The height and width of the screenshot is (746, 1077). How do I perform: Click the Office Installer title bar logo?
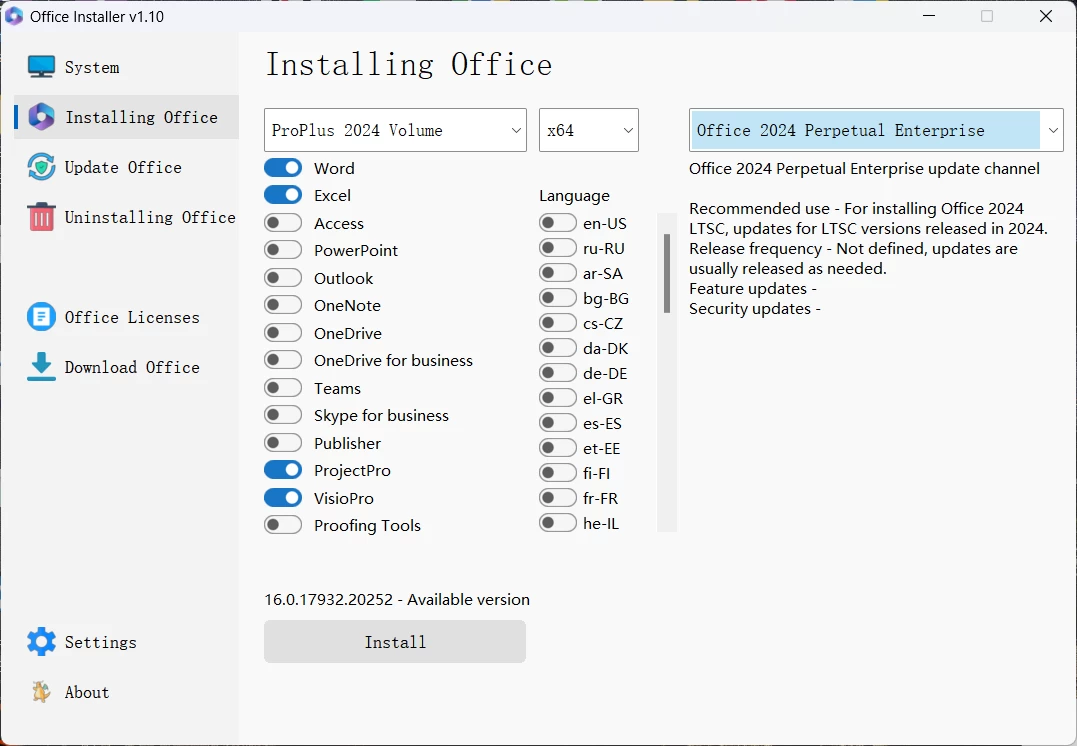[x=14, y=16]
